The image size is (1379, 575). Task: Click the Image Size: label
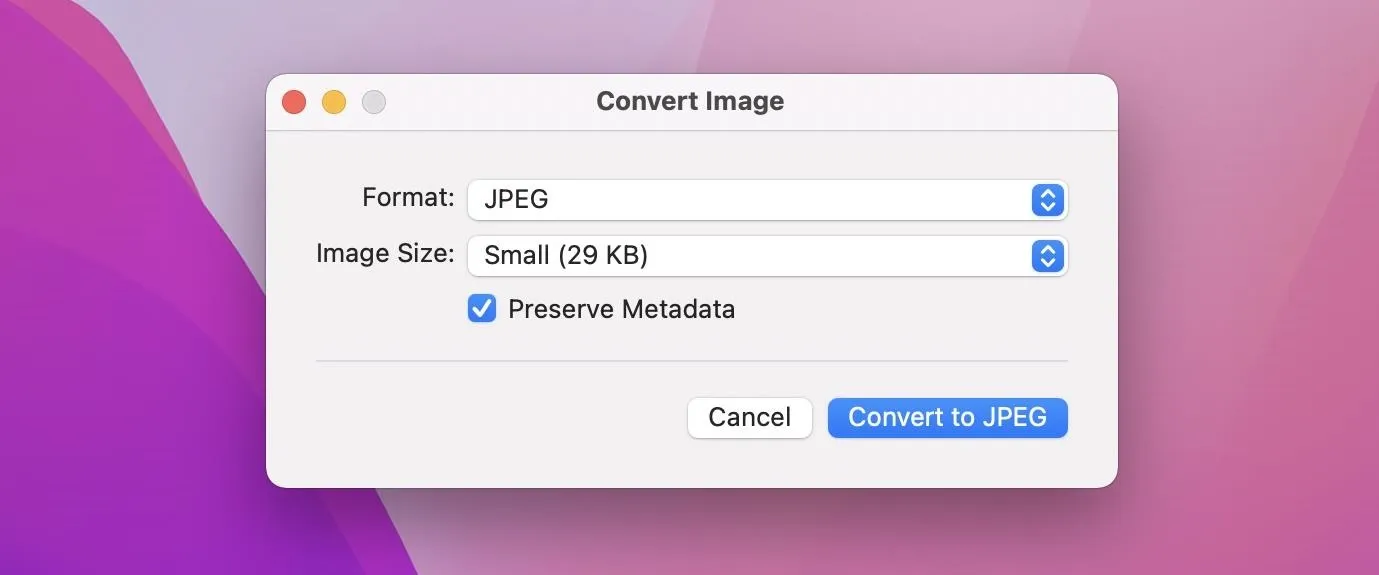pos(385,253)
